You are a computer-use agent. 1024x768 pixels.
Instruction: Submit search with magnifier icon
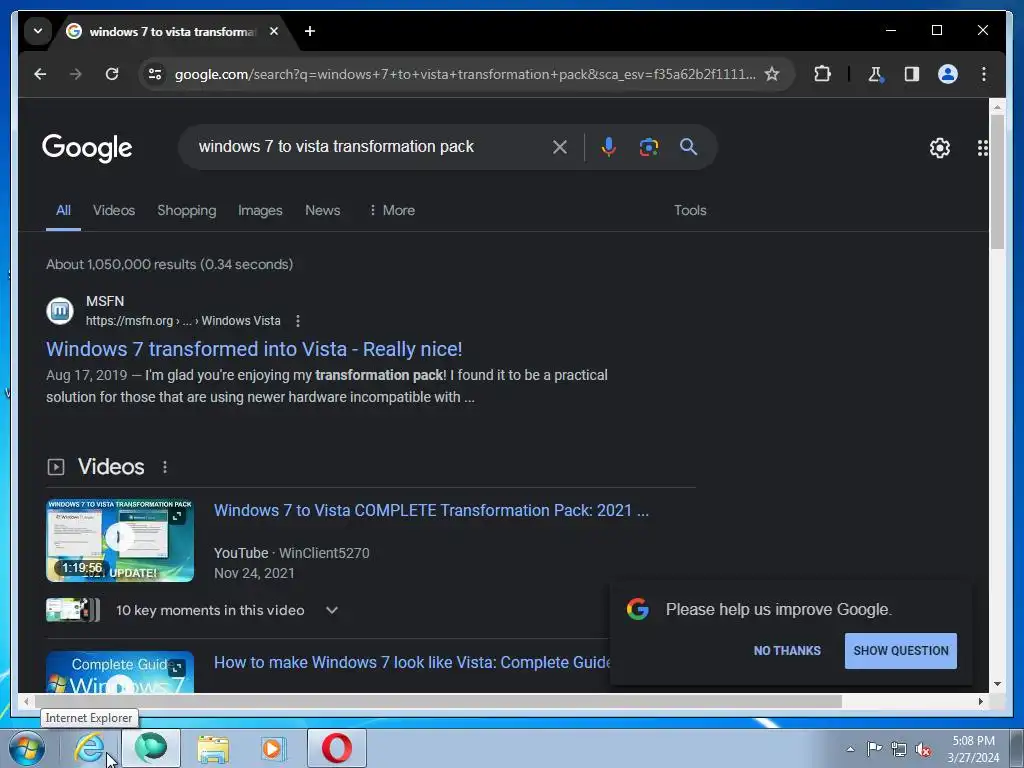click(688, 147)
